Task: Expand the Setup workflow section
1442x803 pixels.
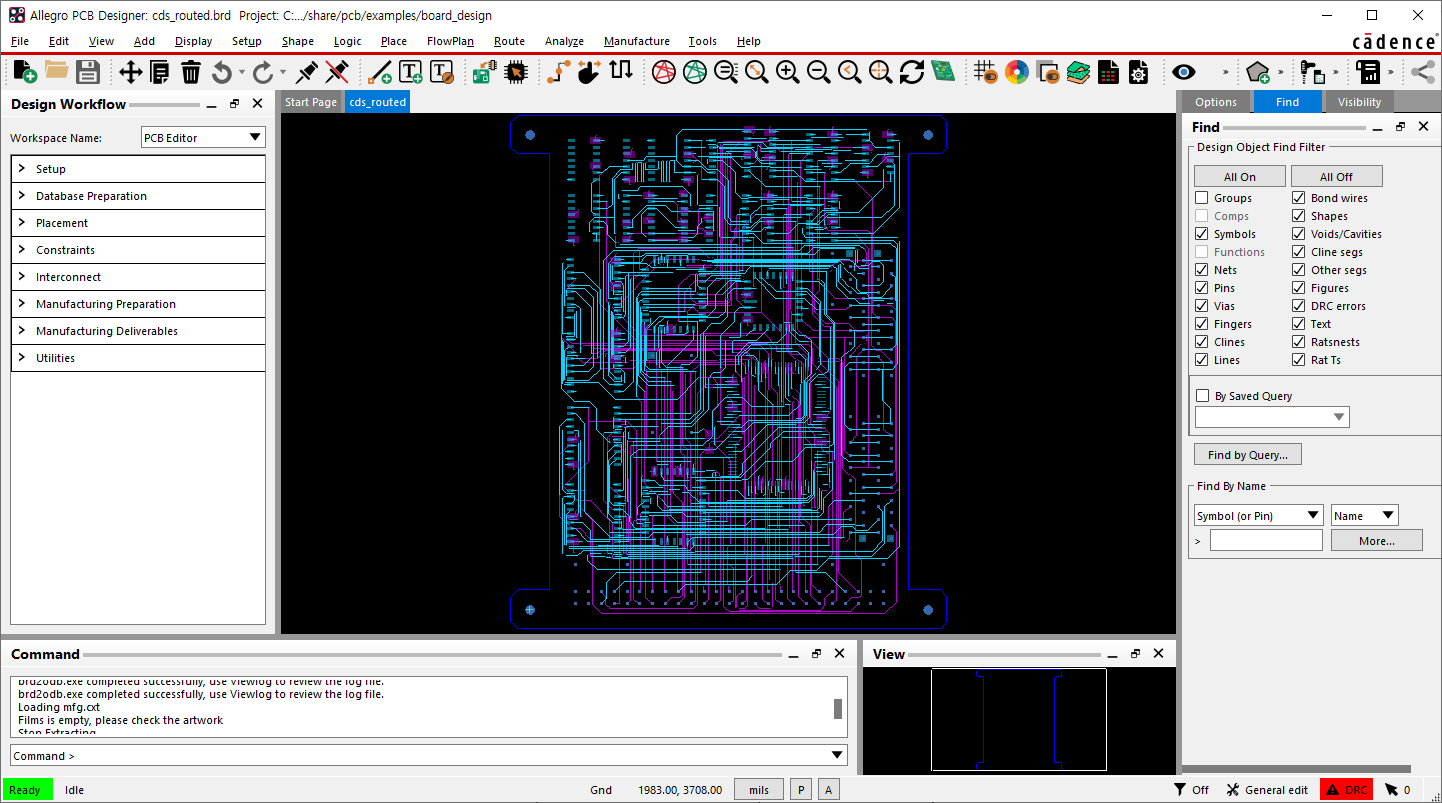Action: pos(138,169)
